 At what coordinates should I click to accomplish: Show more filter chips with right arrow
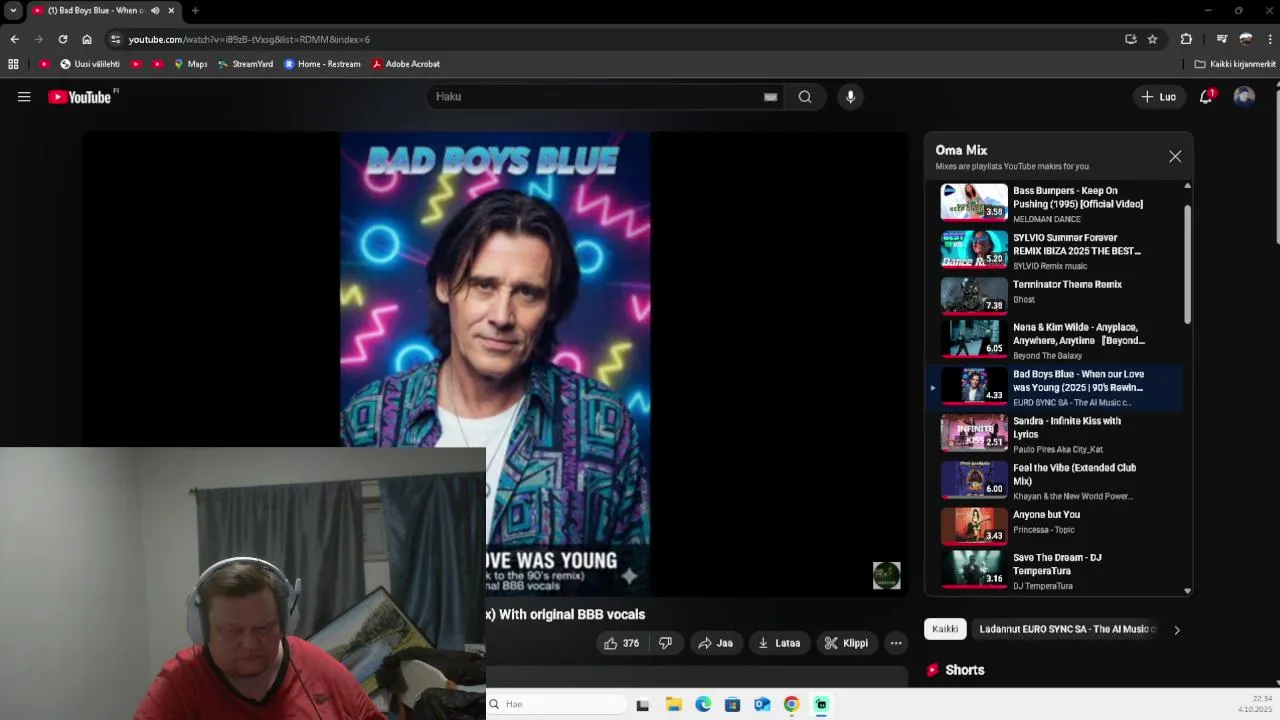[1177, 630]
